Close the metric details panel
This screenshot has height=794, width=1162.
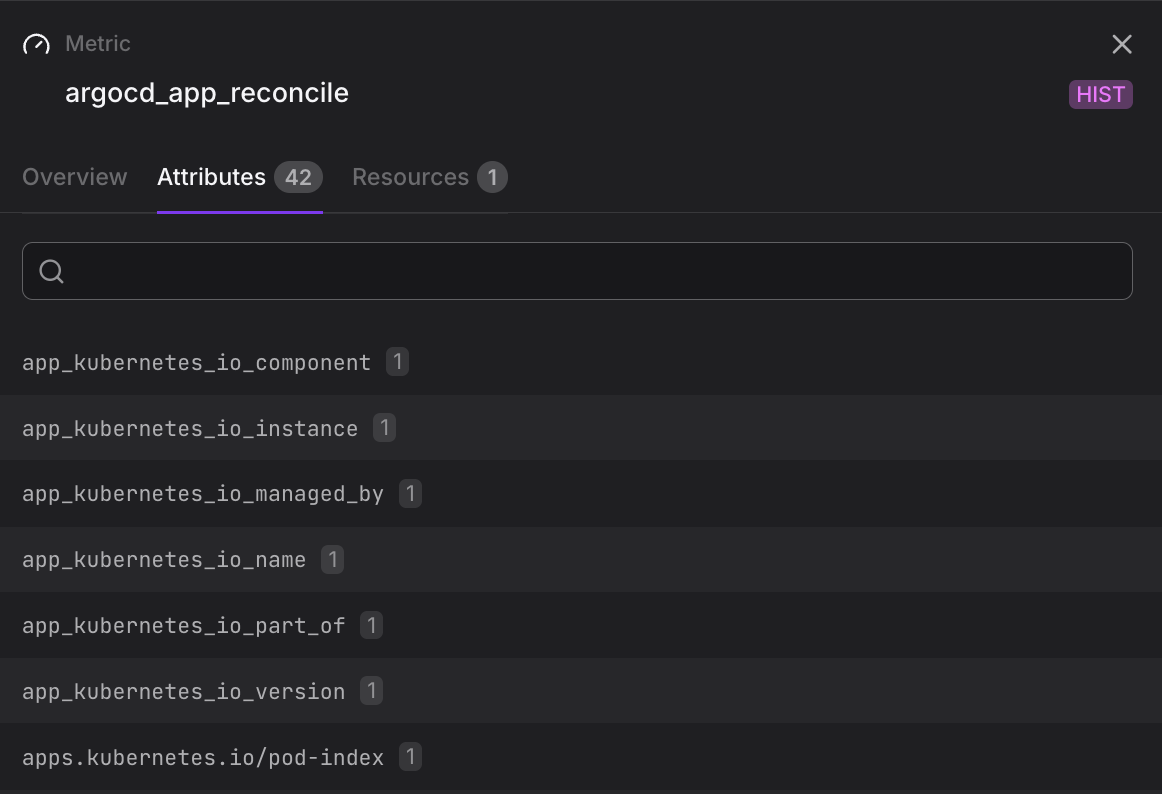(1121, 44)
